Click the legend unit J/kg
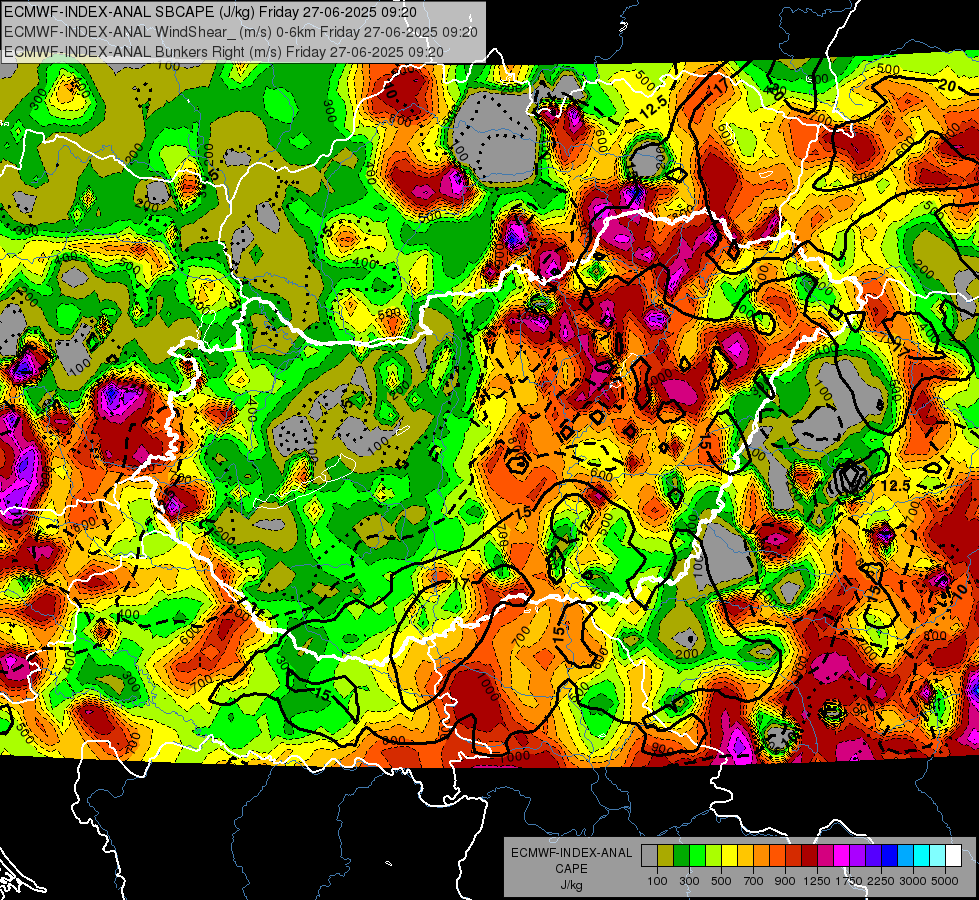The image size is (979, 900). pyautogui.click(x=571, y=885)
